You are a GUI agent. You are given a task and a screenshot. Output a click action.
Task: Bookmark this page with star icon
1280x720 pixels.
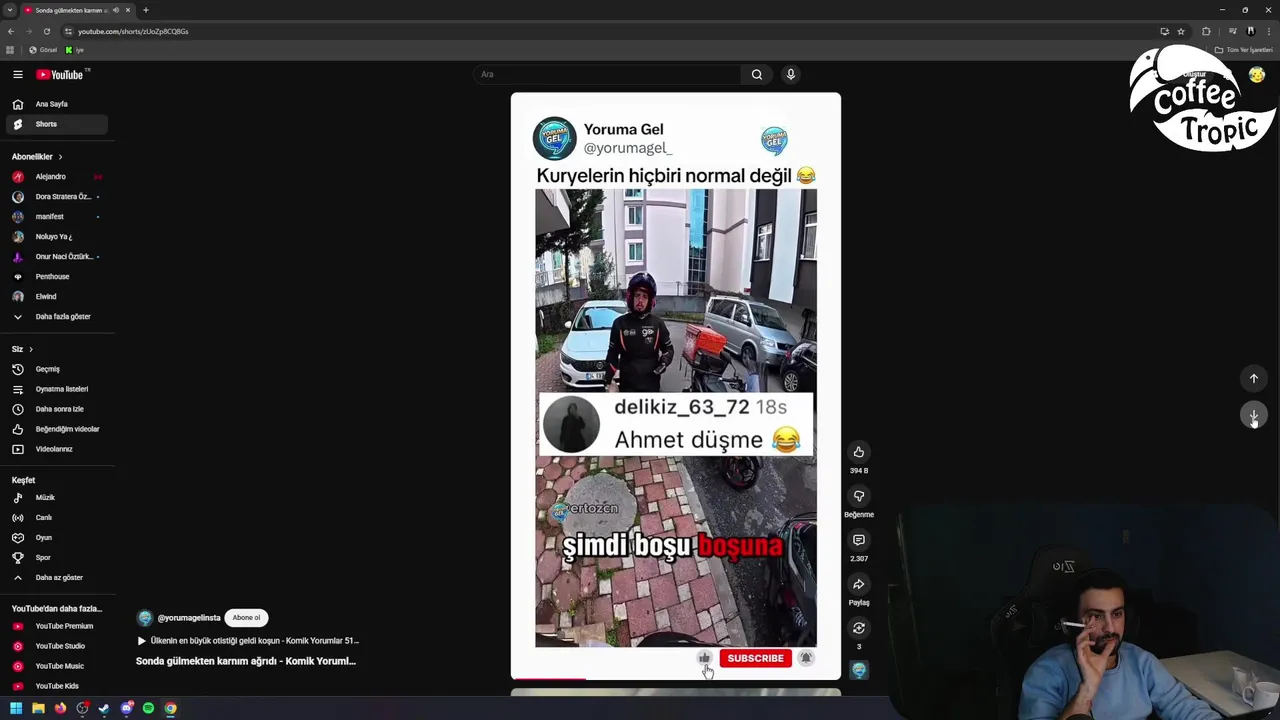coord(1181,31)
